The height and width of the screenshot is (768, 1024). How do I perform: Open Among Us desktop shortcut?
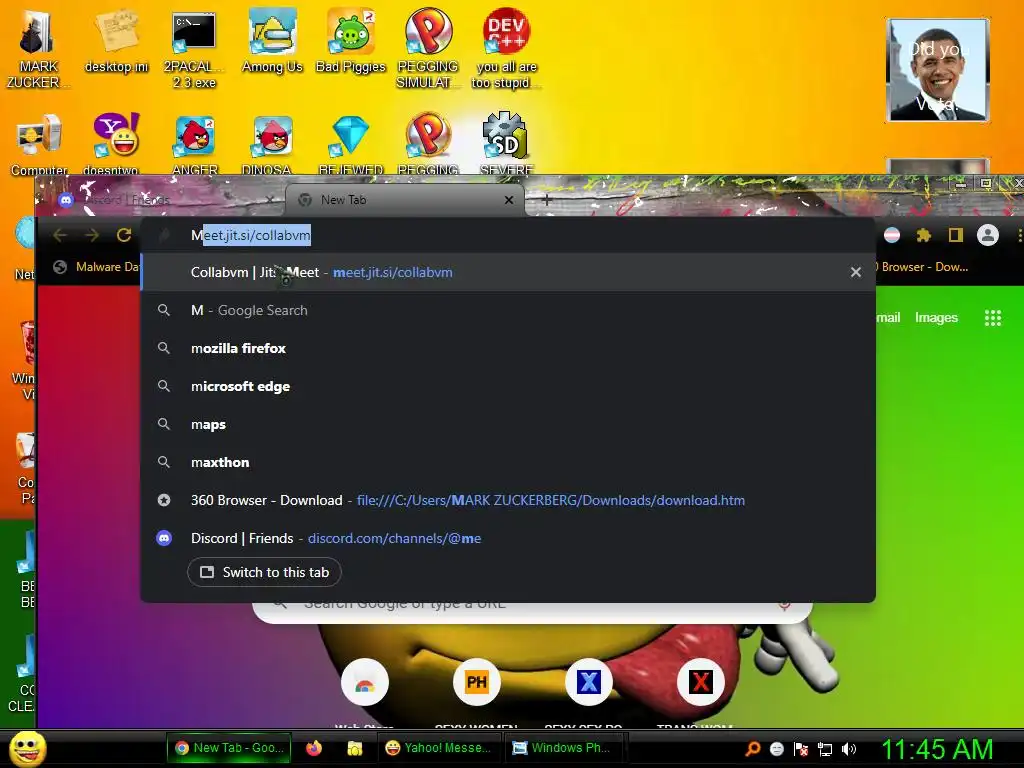click(x=272, y=42)
